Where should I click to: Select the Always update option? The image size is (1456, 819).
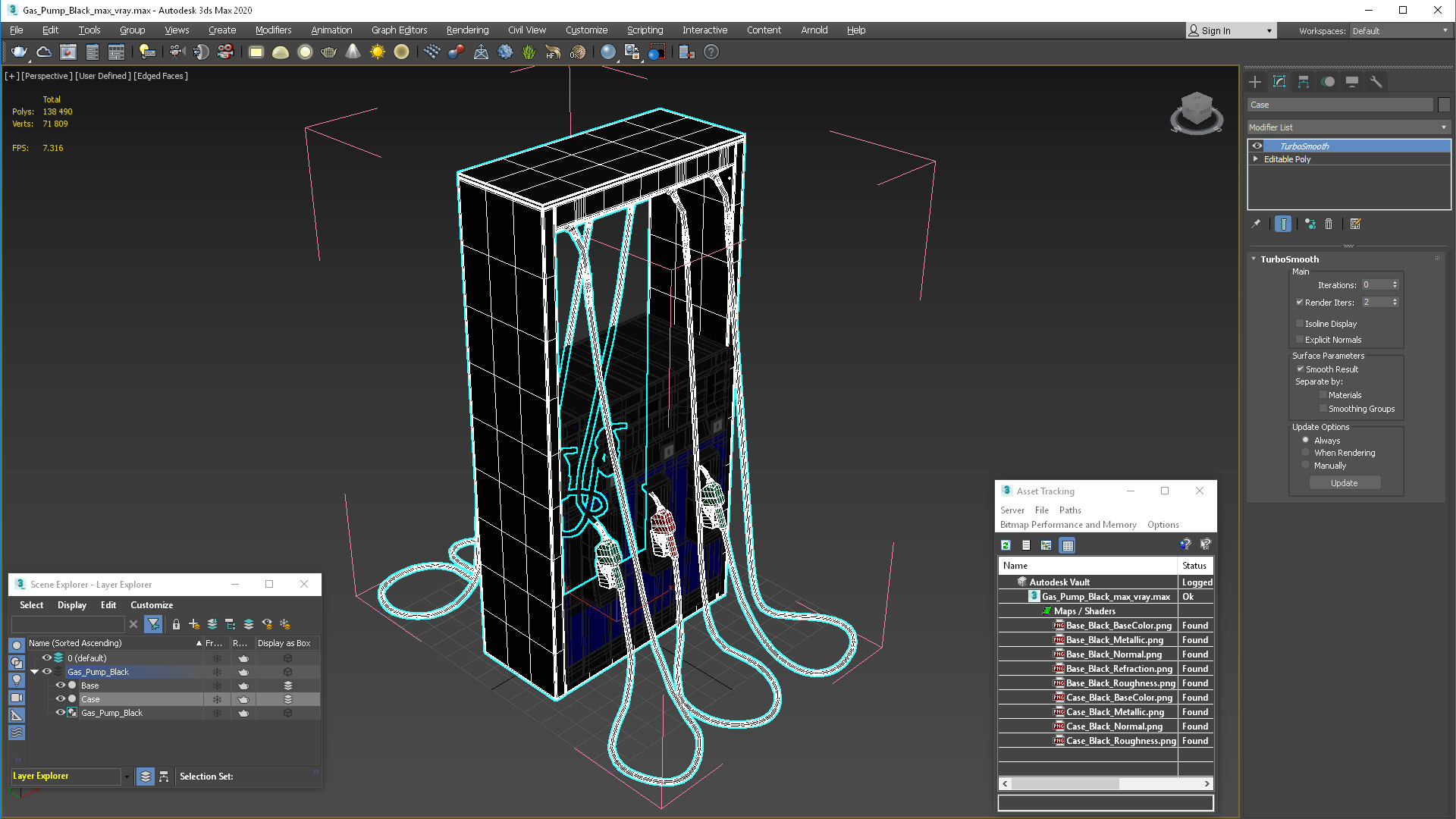coord(1305,440)
